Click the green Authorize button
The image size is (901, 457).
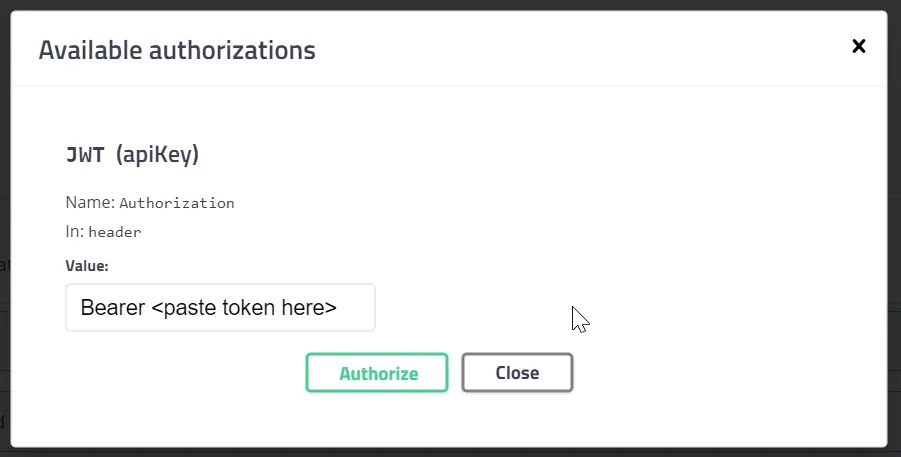(377, 372)
